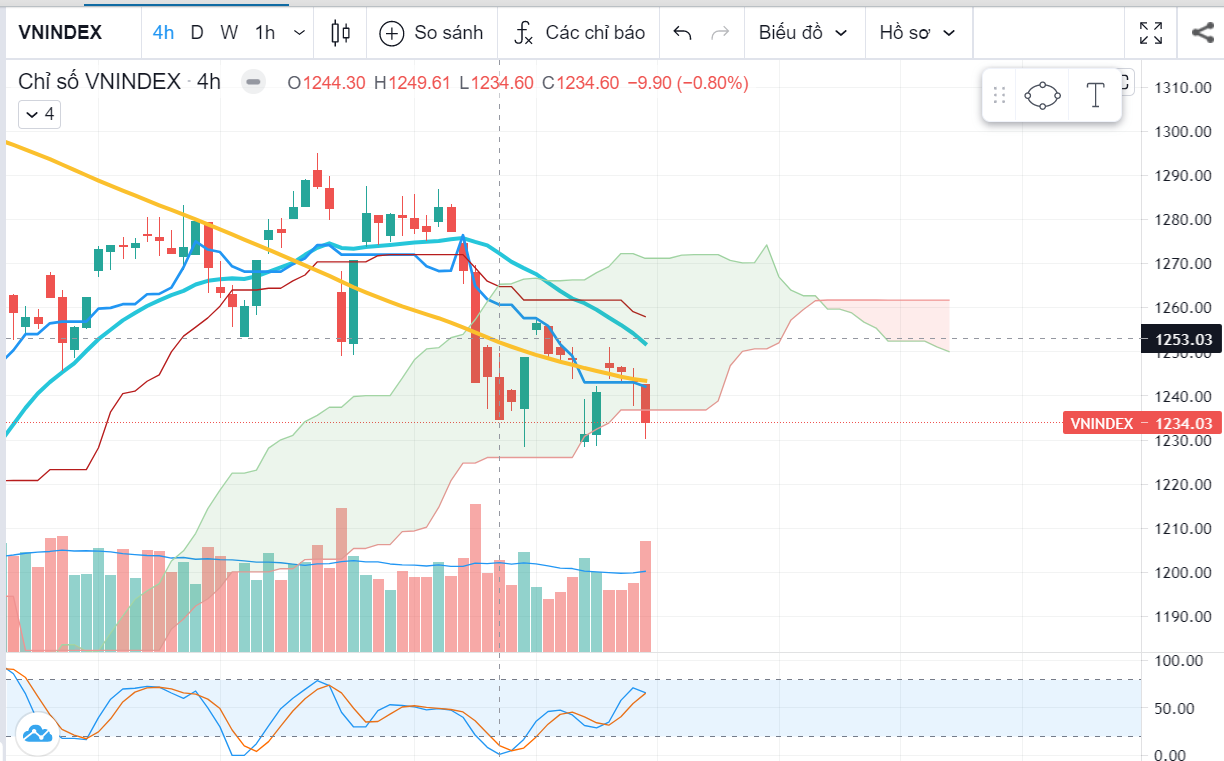Click the TradingView cloud logo button
Screen dimensions: 1224x761
pos(37,734)
